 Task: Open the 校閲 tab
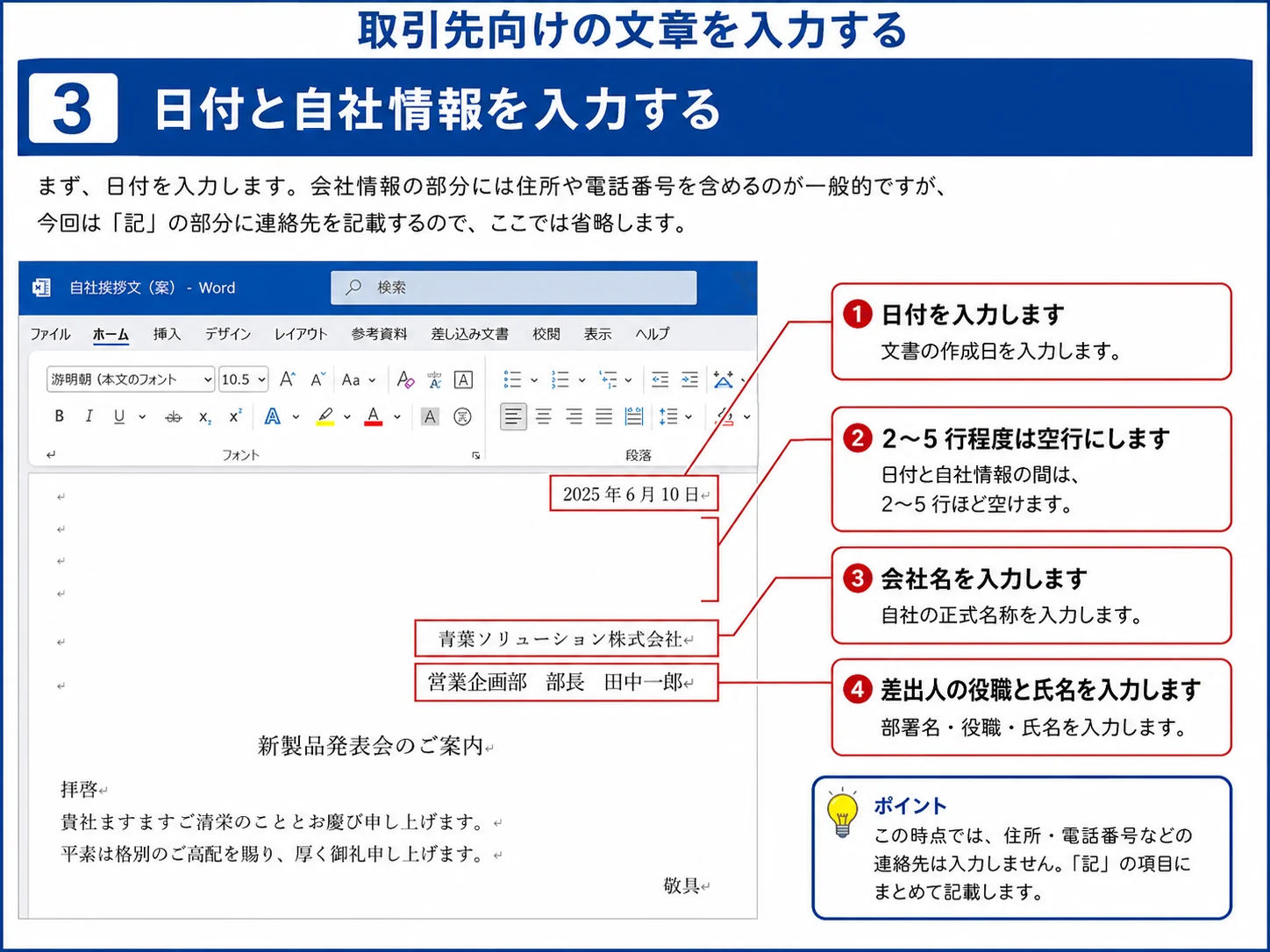tap(546, 334)
